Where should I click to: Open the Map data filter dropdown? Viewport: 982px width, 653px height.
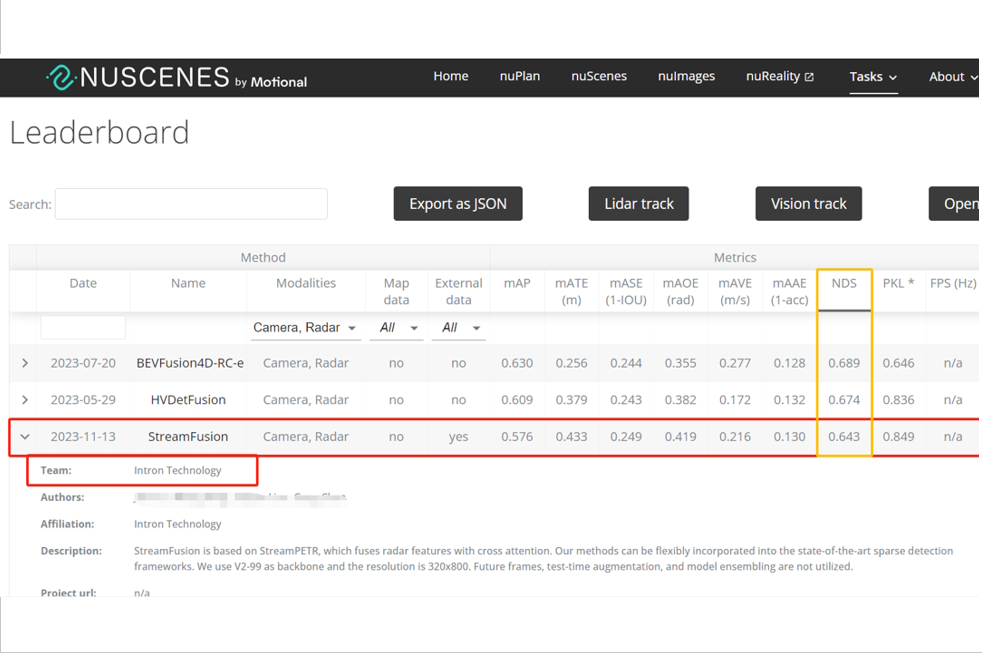(x=395, y=328)
